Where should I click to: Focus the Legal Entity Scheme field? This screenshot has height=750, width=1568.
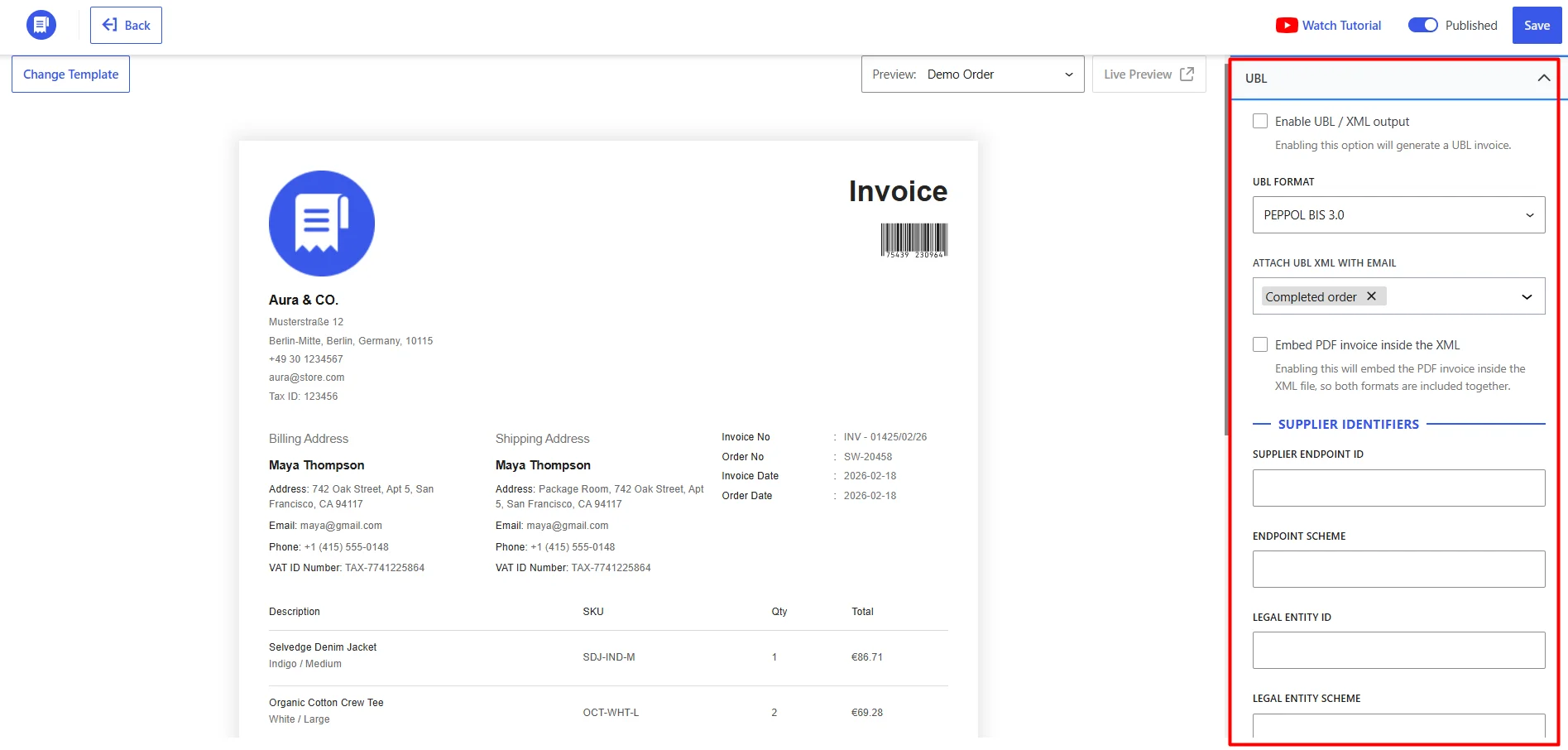[x=1398, y=725]
